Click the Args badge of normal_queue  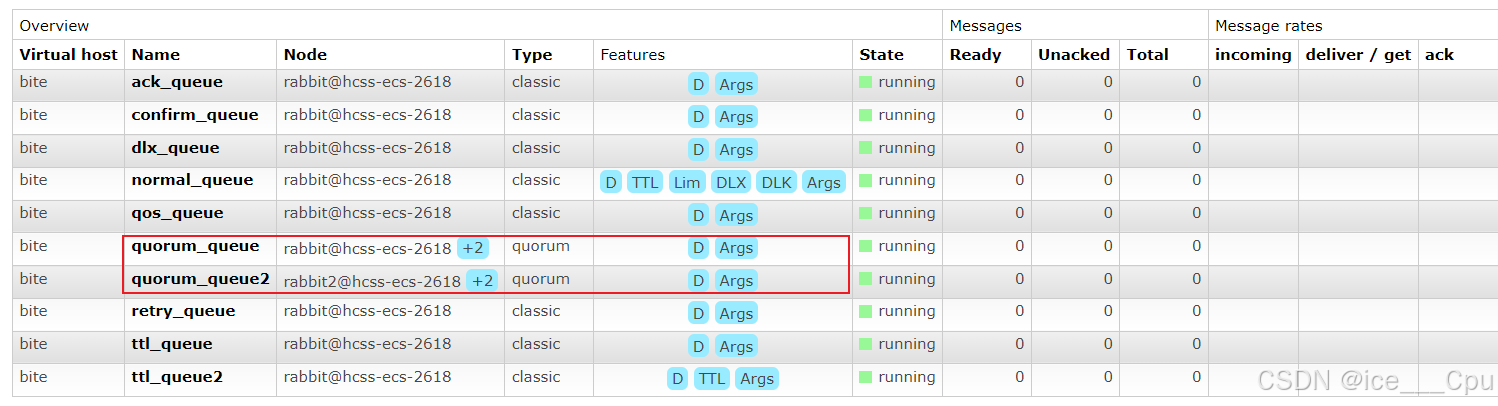coord(824,182)
